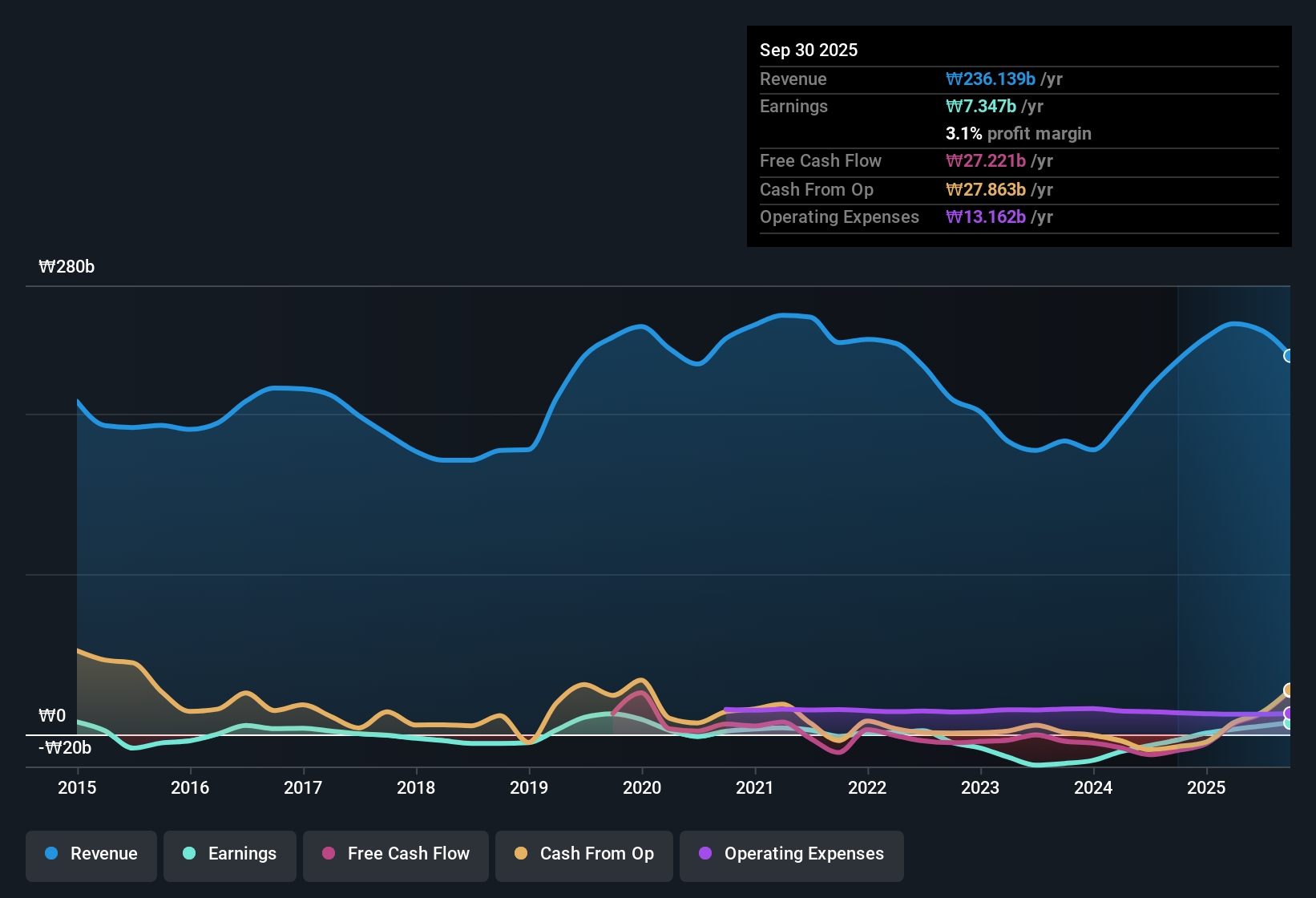Toggle the Revenue series visibility
This screenshot has height=898, width=1316.
tap(91, 855)
